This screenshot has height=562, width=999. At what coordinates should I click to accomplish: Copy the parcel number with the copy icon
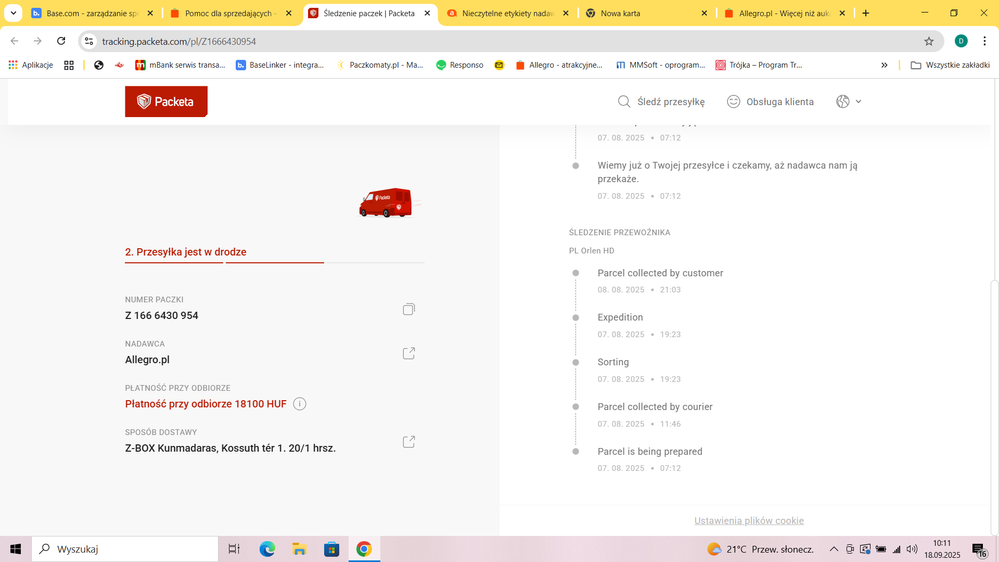[408, 310]
